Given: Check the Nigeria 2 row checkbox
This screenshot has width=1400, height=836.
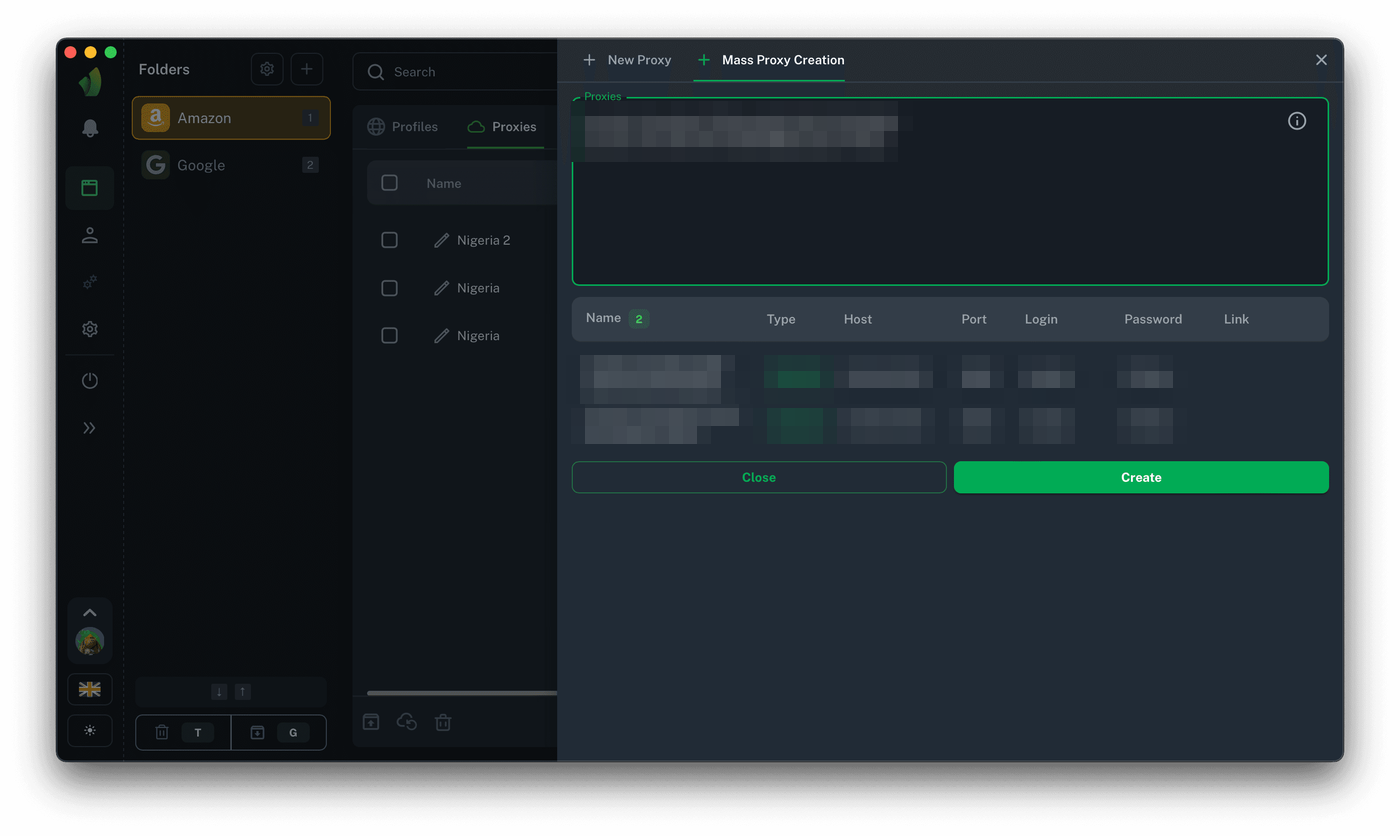Looking at the screenshot, I should point(390,240).
